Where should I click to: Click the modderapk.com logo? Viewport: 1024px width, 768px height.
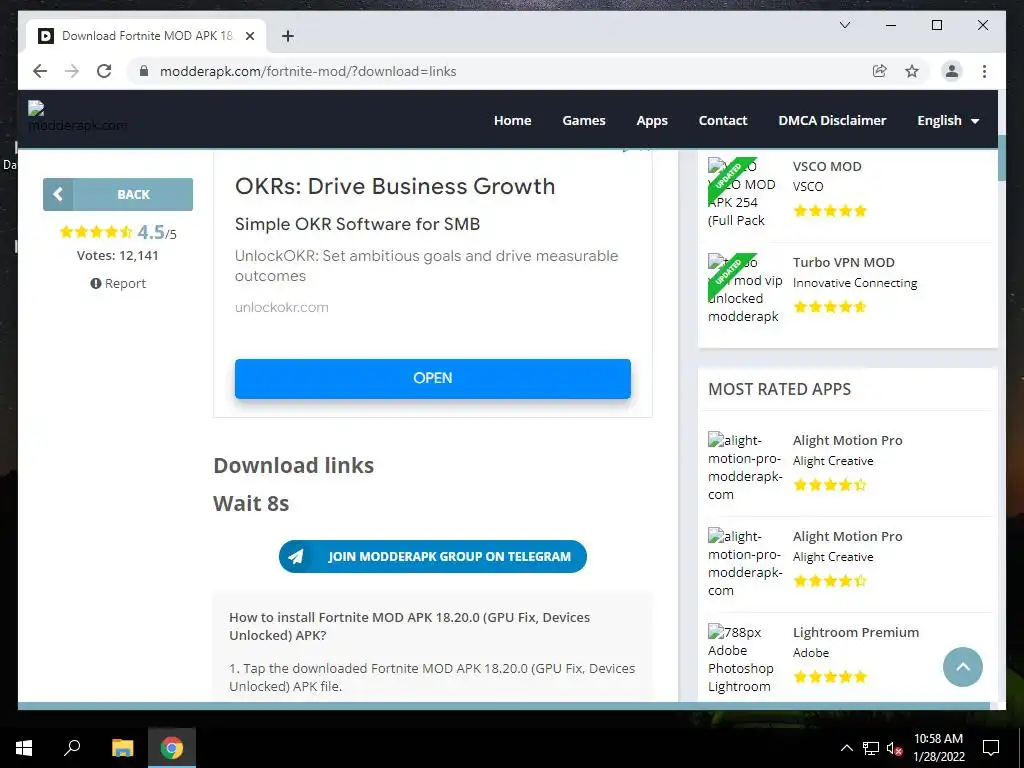coord(77,117)
